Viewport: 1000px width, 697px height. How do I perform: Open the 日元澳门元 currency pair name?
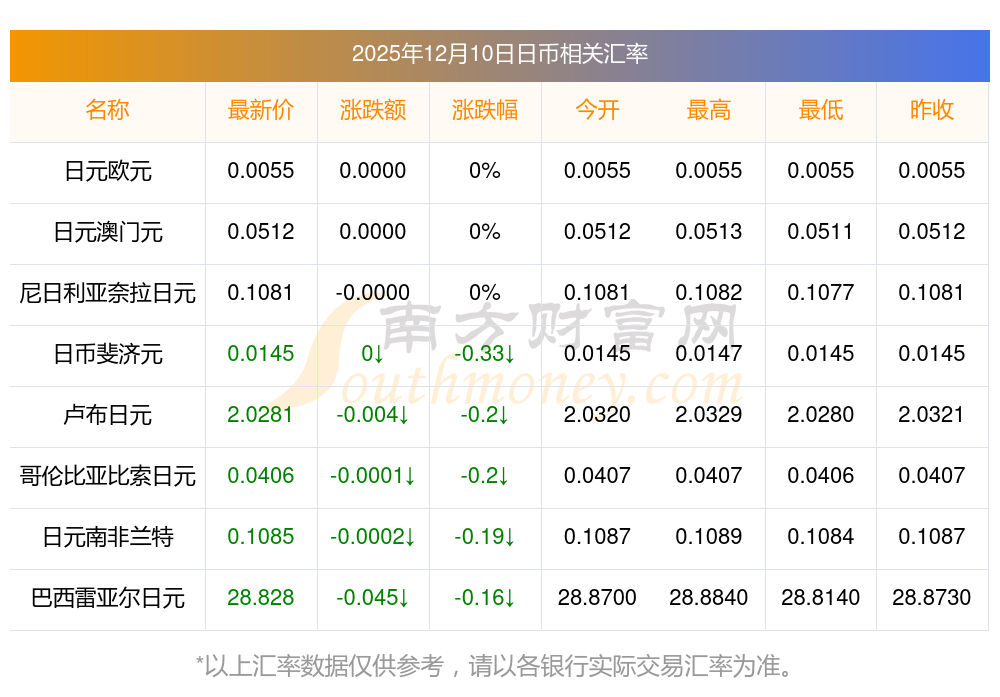click(x=107, y=232)
